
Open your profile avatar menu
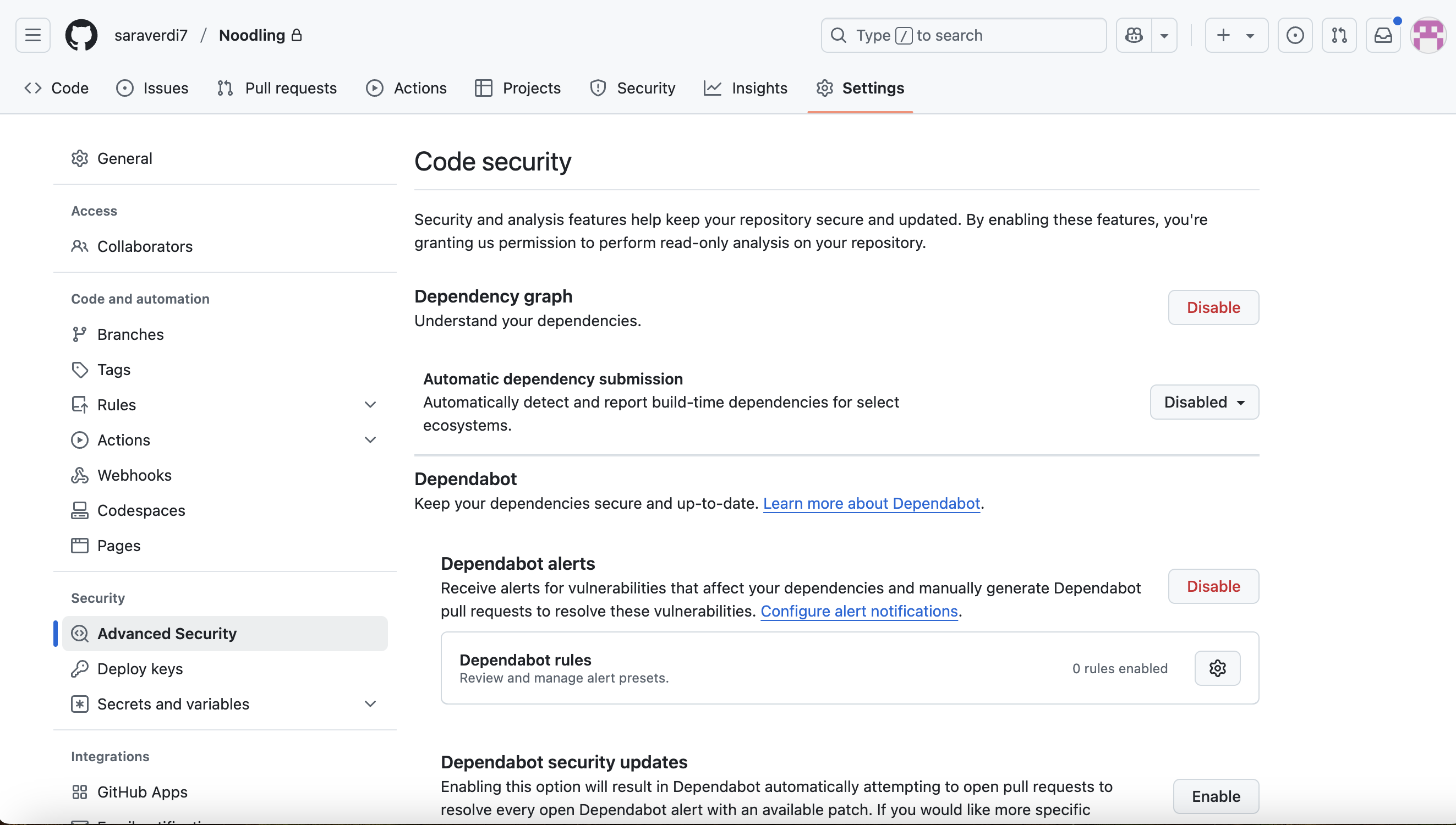click(x=1428, y=35)
